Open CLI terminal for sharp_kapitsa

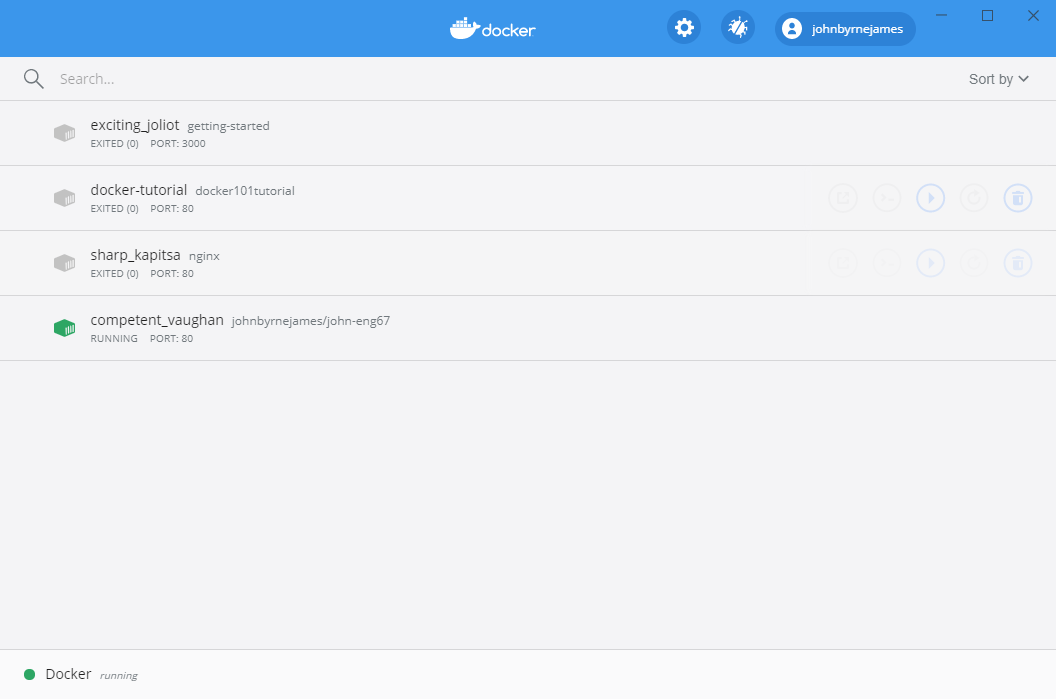(x=887, y=263)
